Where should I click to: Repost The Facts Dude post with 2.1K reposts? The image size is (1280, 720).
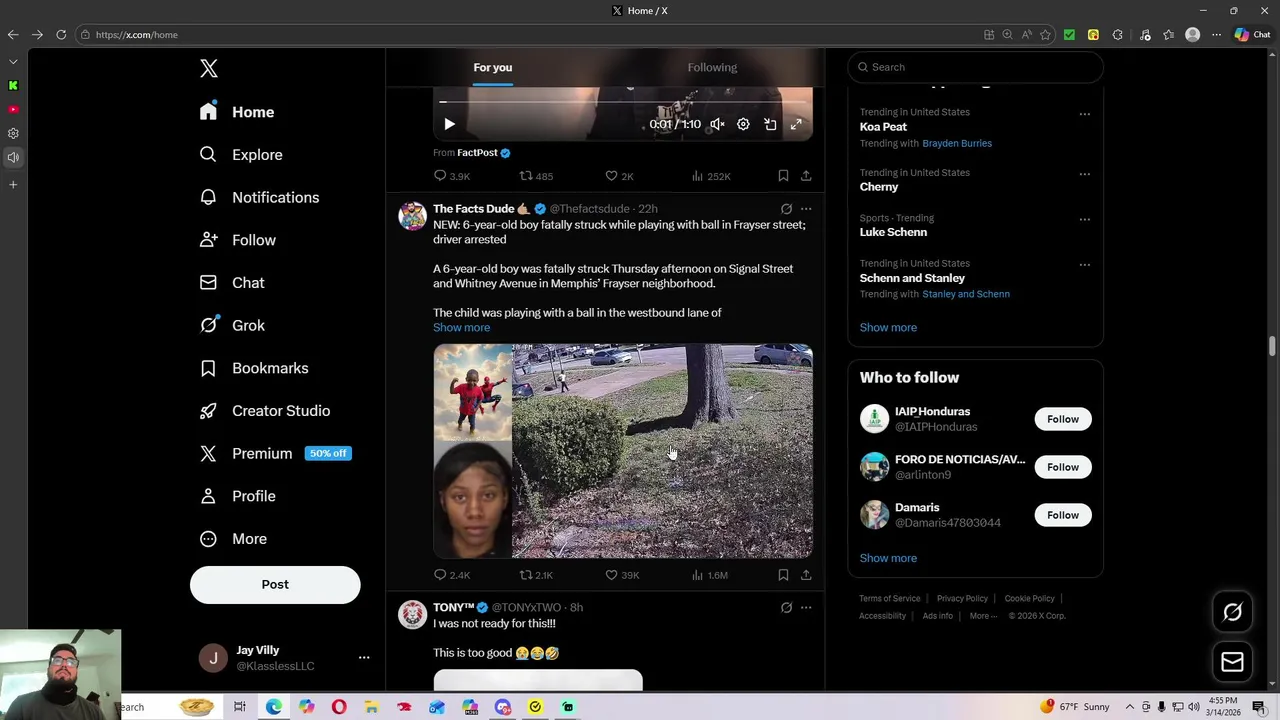536,575
